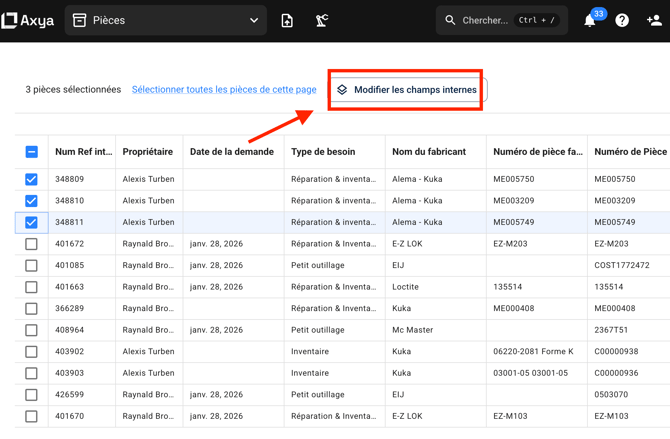Open the help question mark icon
Image resolution: width=670 pixels, height=439 pixels.
click(x=622, y=20)
